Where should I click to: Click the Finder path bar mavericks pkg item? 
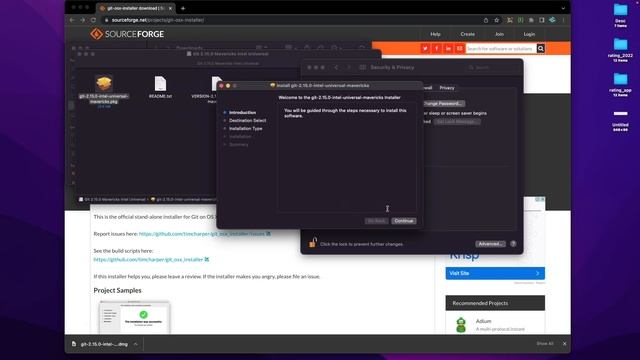pyautogui.click(x=183, y=200)
